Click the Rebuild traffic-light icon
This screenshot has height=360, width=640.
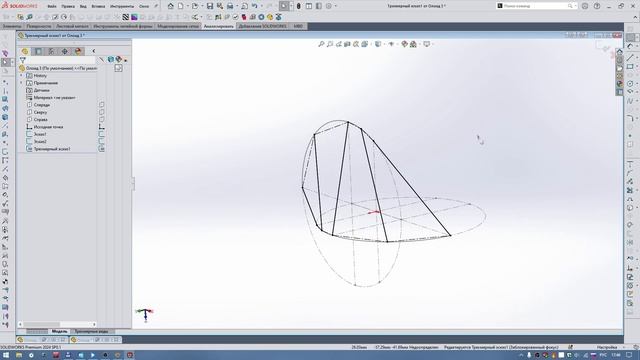tap(299, 6)
